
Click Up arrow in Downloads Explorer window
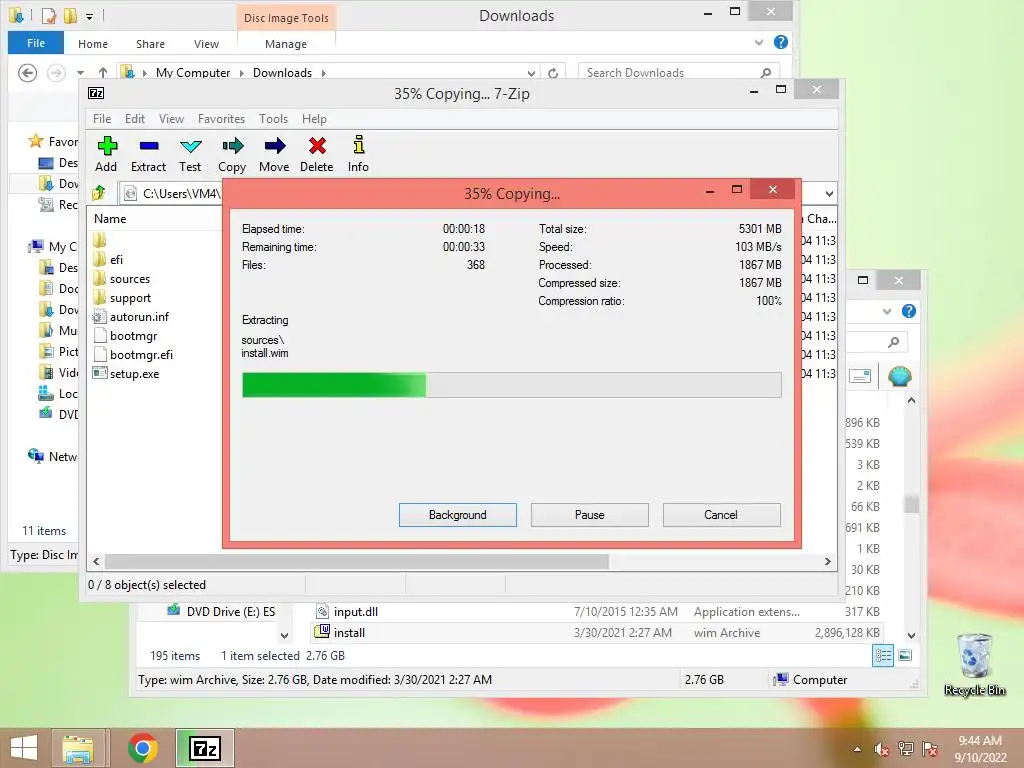pyautogui.click(x=103, y=72)
